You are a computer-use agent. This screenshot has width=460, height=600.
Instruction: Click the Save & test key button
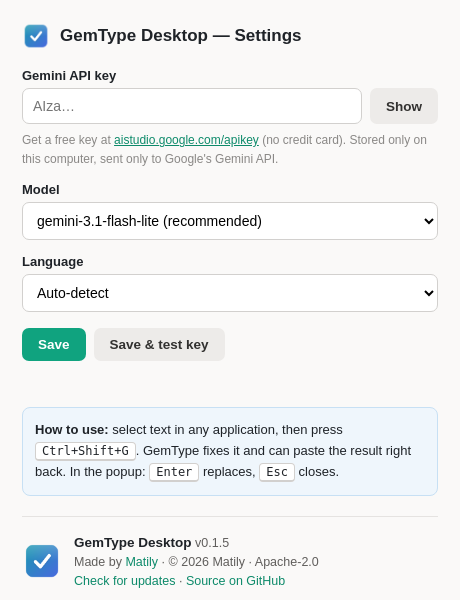(159, 344)
